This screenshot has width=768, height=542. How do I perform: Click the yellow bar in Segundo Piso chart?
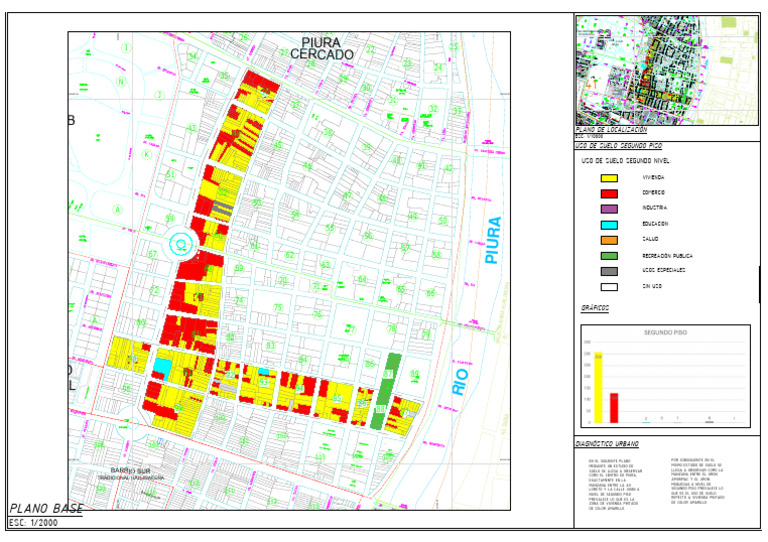[598, 387]
